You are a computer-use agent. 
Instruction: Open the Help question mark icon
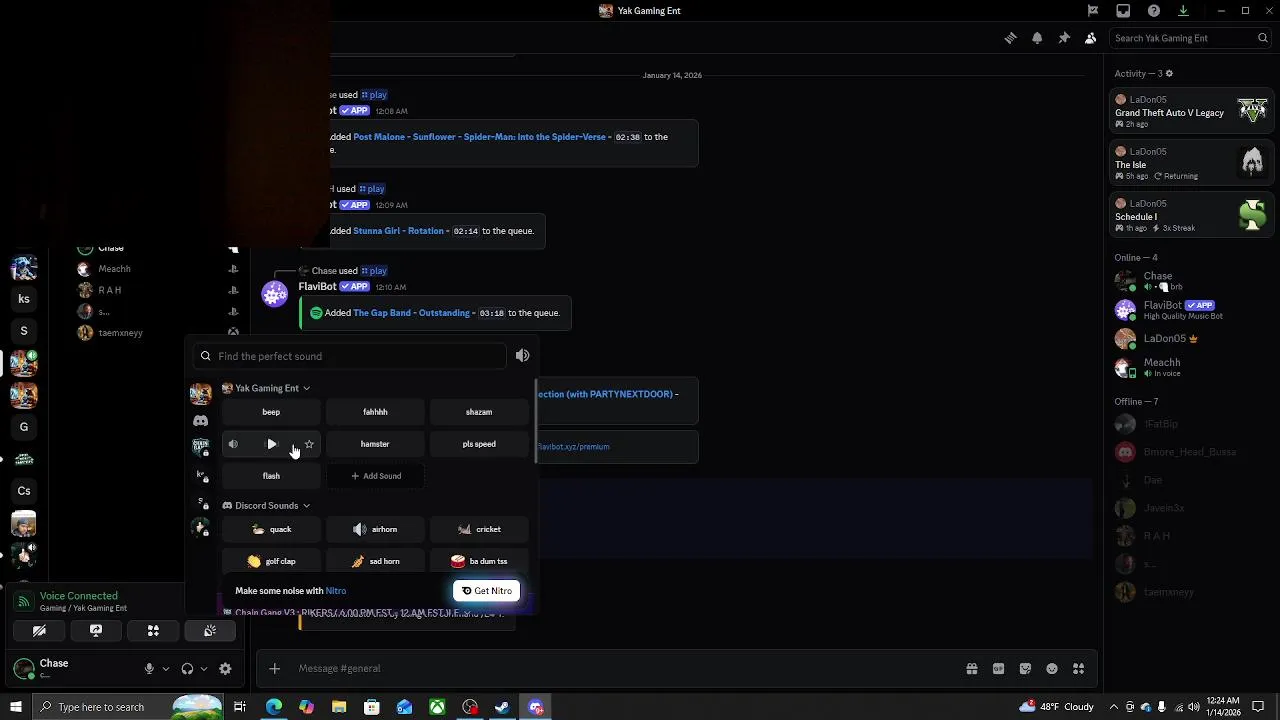[x=1154, y=11]
